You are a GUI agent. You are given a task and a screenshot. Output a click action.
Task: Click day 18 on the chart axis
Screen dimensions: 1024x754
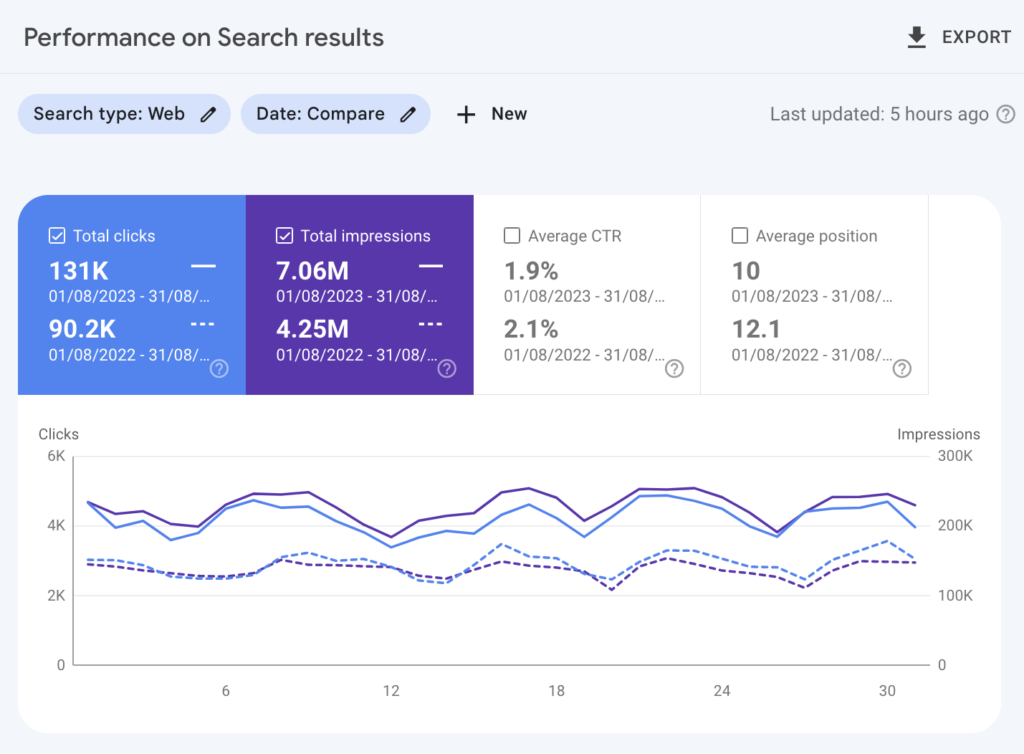coord(556,691)
